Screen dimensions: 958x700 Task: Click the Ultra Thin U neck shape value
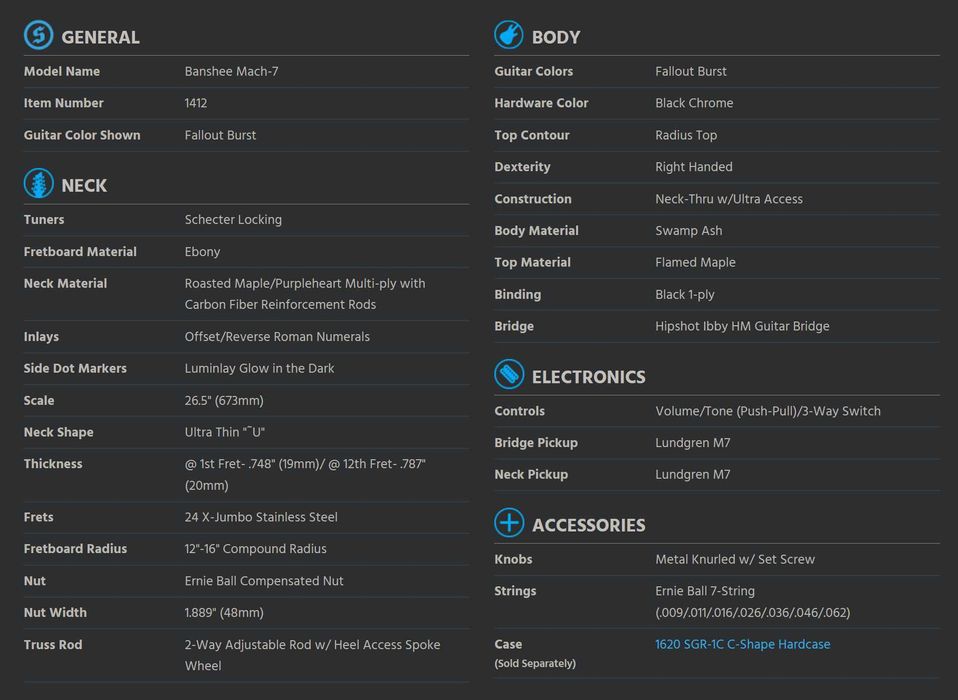tap(224, 432)
